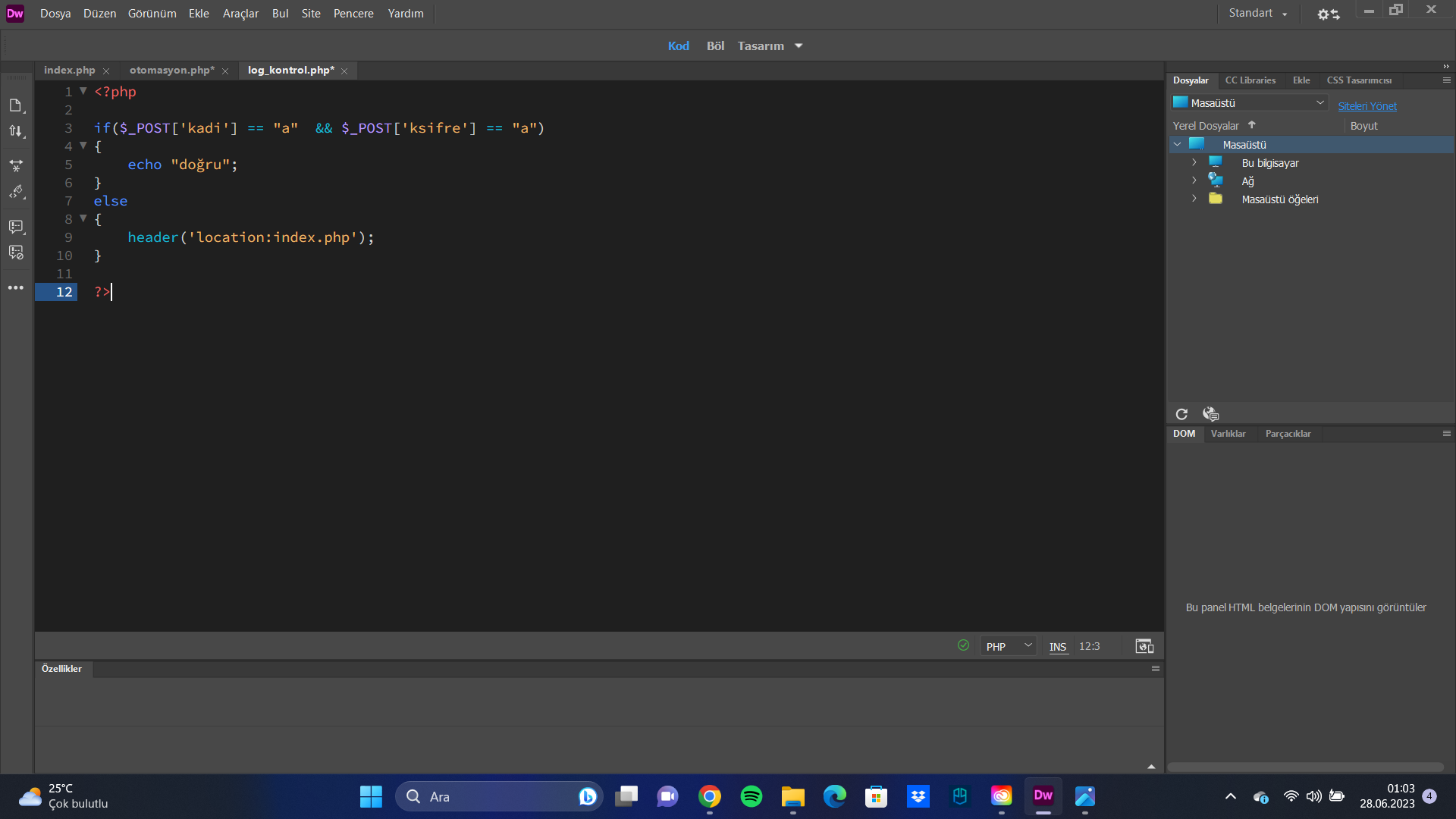The width and height of the screenshot is (1456, 819).
Task: Click the real-time preview icon in status bar
Action: 1144,646
